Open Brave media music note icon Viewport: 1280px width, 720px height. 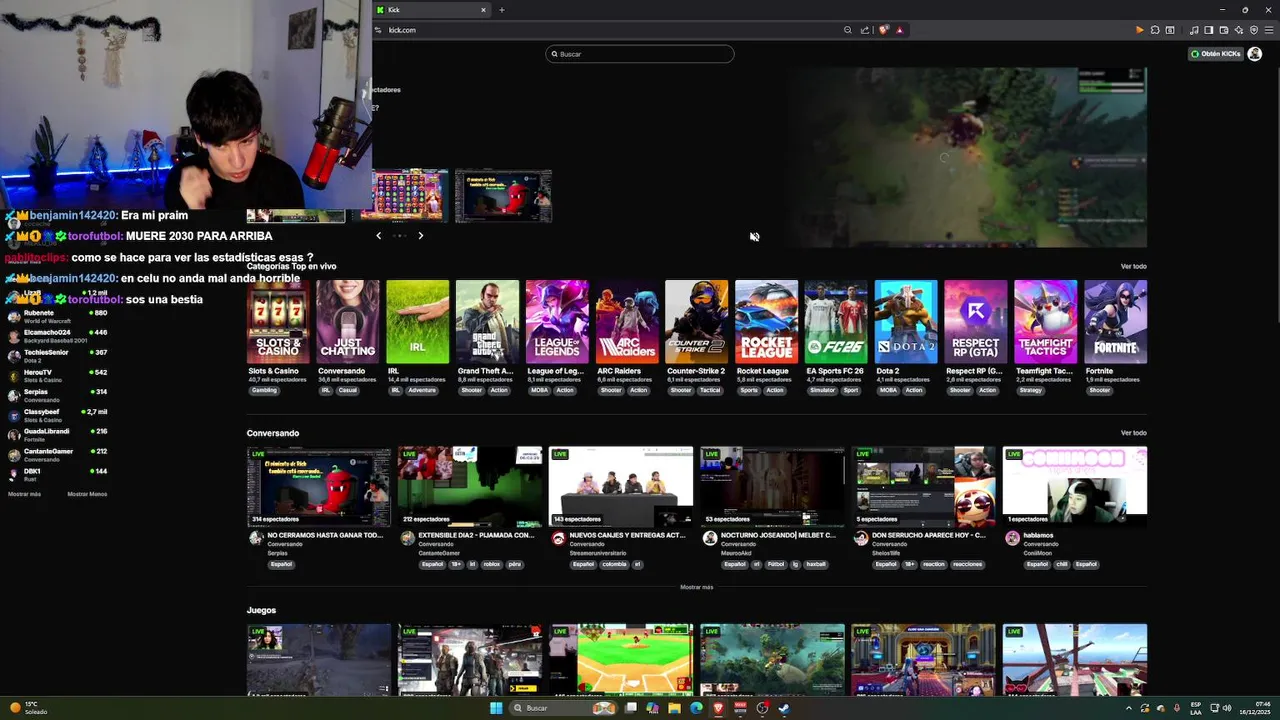(x=1194, y=30)
